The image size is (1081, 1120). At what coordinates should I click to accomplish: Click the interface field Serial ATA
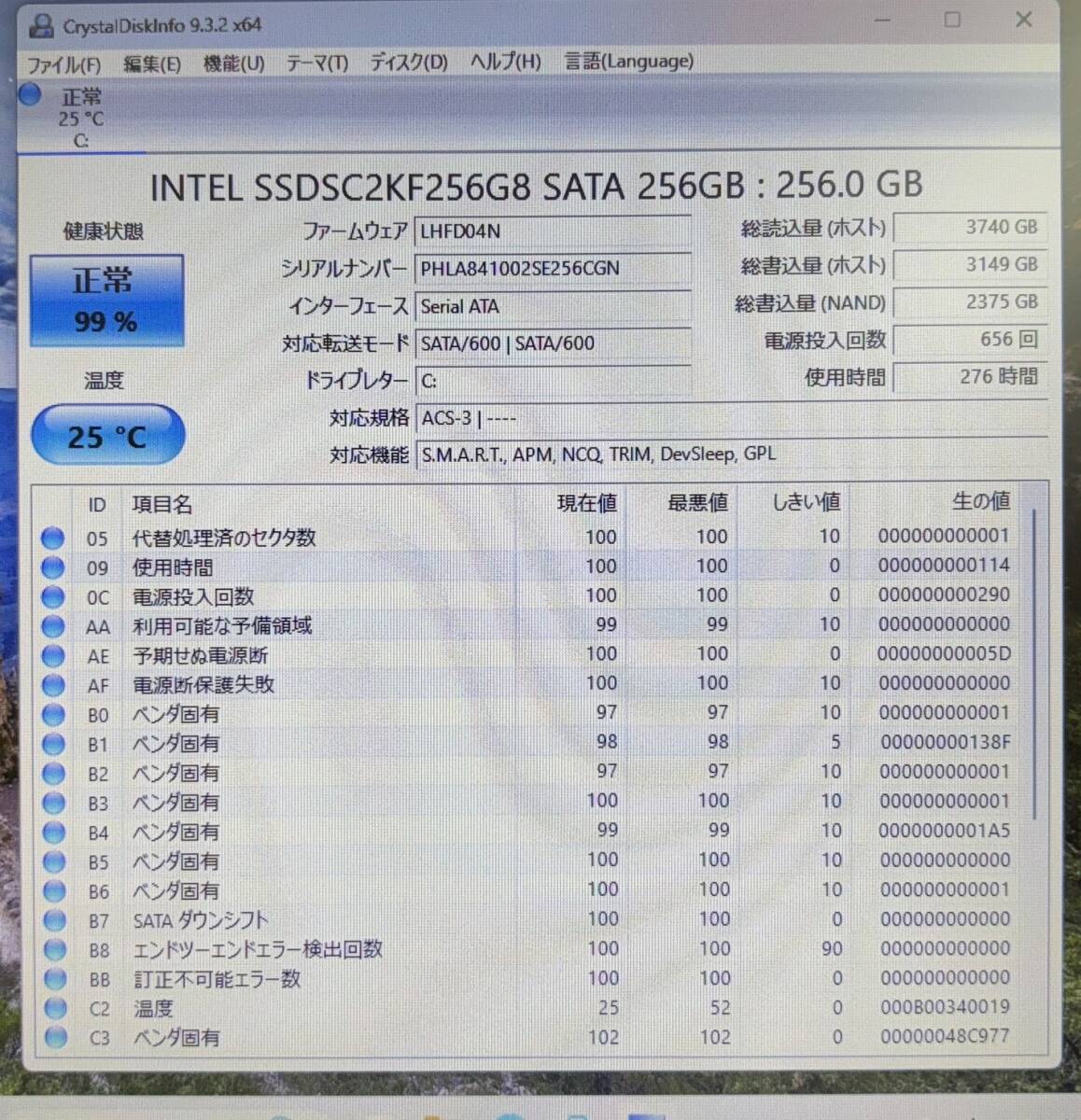[x=553, y=306]
